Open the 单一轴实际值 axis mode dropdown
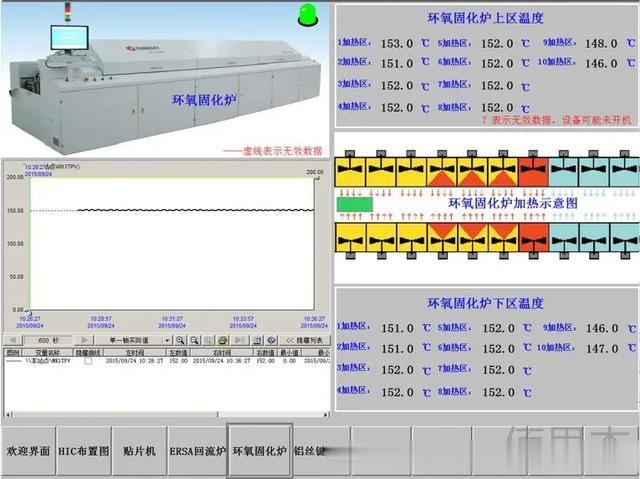Viewport: 640px width, 479px height. 133,340
